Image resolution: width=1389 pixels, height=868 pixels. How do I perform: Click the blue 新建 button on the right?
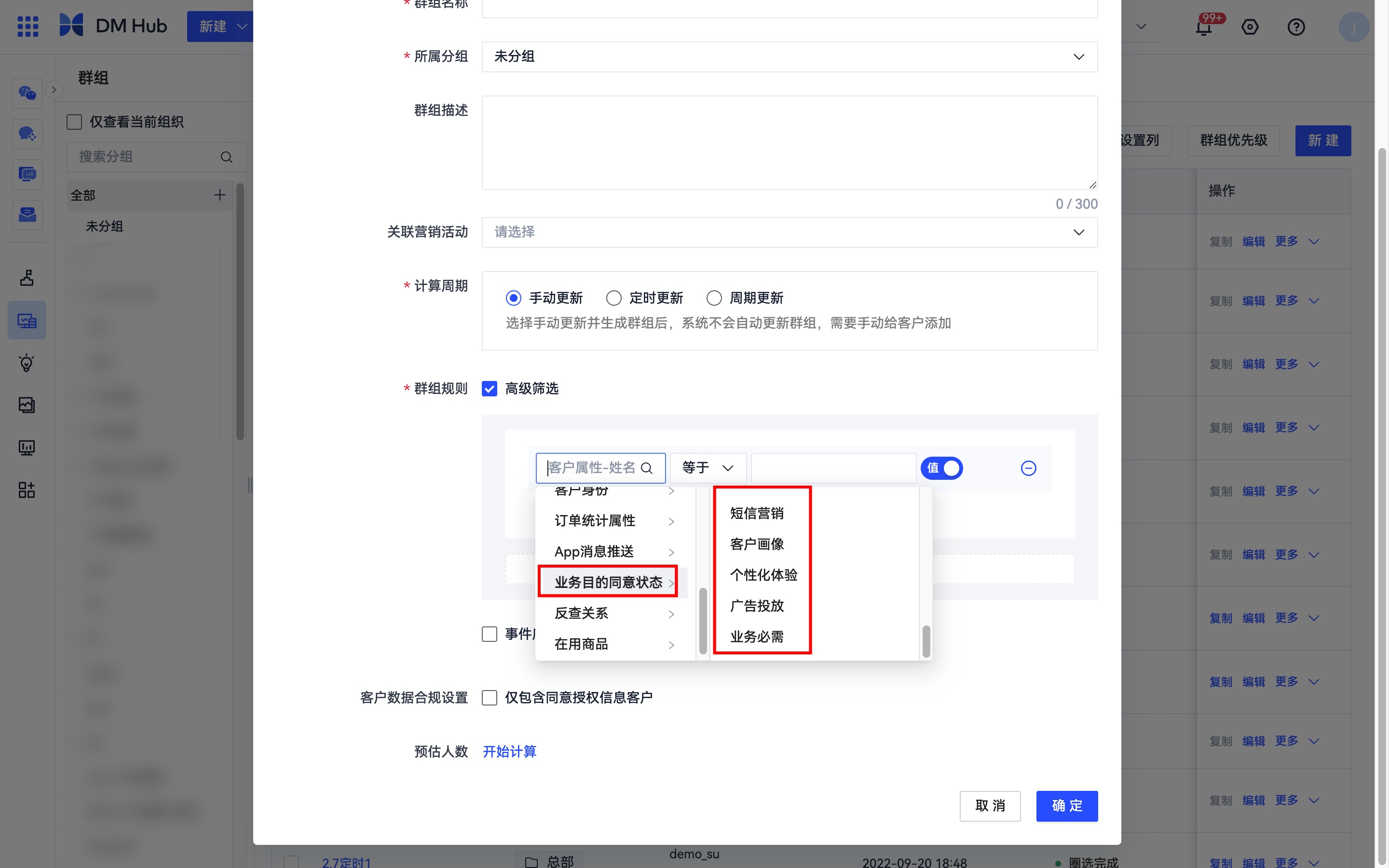(1323, 141)
